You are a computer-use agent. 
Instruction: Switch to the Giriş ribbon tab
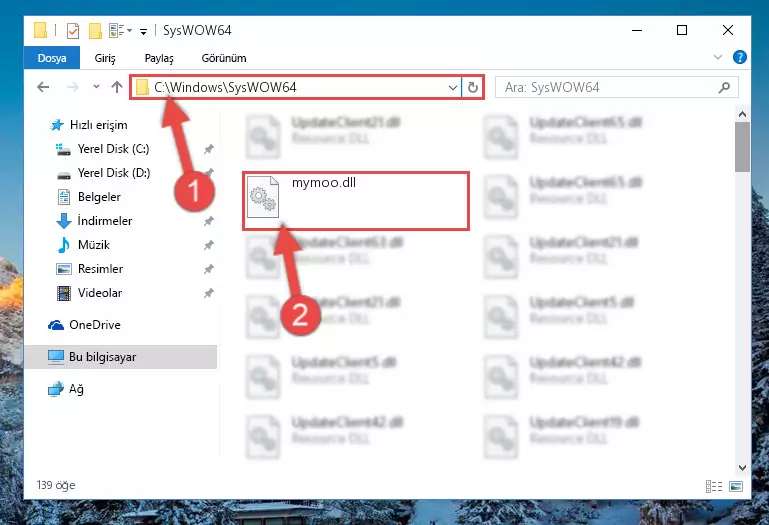pyautogui.click(x=105, y=58)
